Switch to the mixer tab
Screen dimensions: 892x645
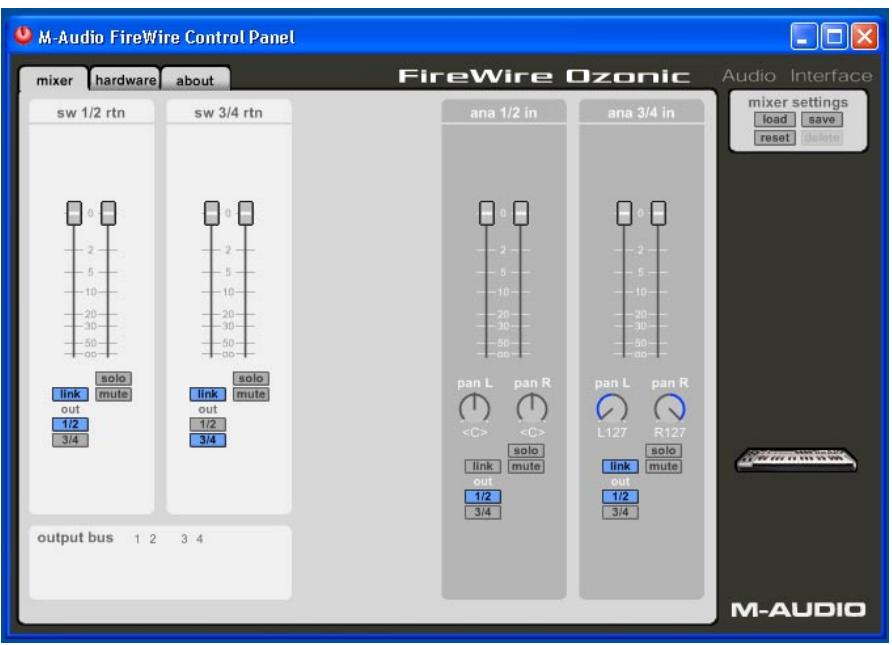pyautogui.click(x=54, y=80)
